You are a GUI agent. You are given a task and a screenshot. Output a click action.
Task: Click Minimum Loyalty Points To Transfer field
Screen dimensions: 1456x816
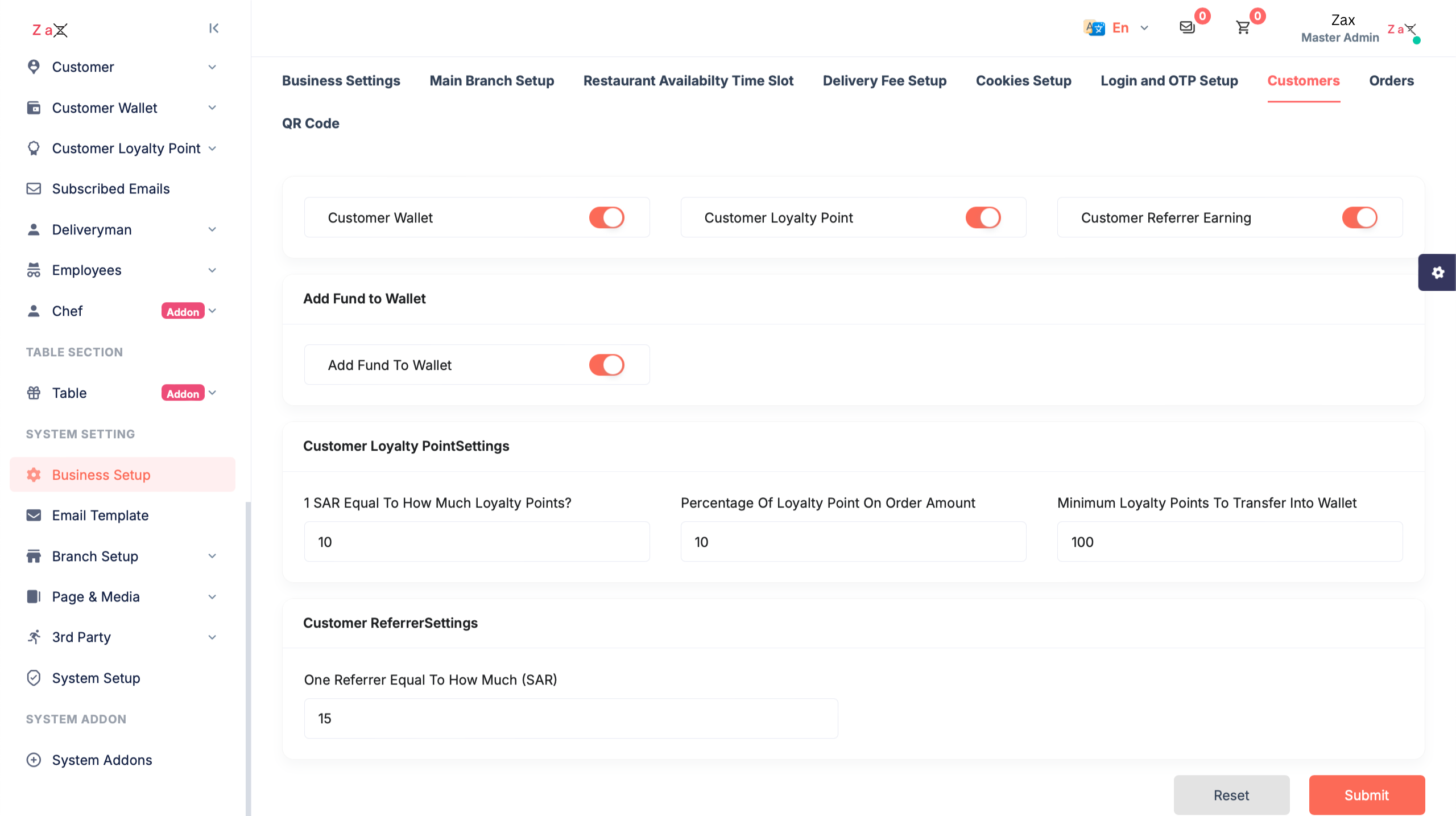coord(1230,542)
